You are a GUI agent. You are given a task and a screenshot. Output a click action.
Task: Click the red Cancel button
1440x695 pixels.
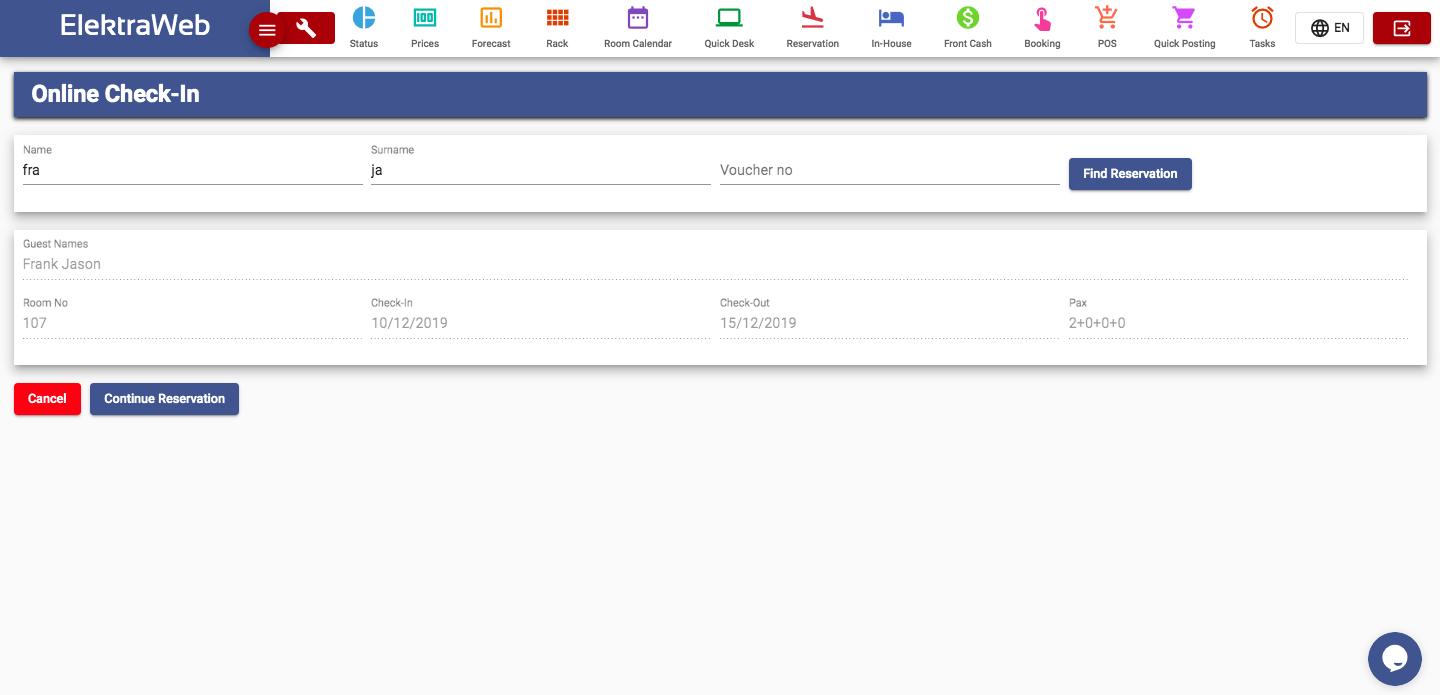click(x=47, y=399)
